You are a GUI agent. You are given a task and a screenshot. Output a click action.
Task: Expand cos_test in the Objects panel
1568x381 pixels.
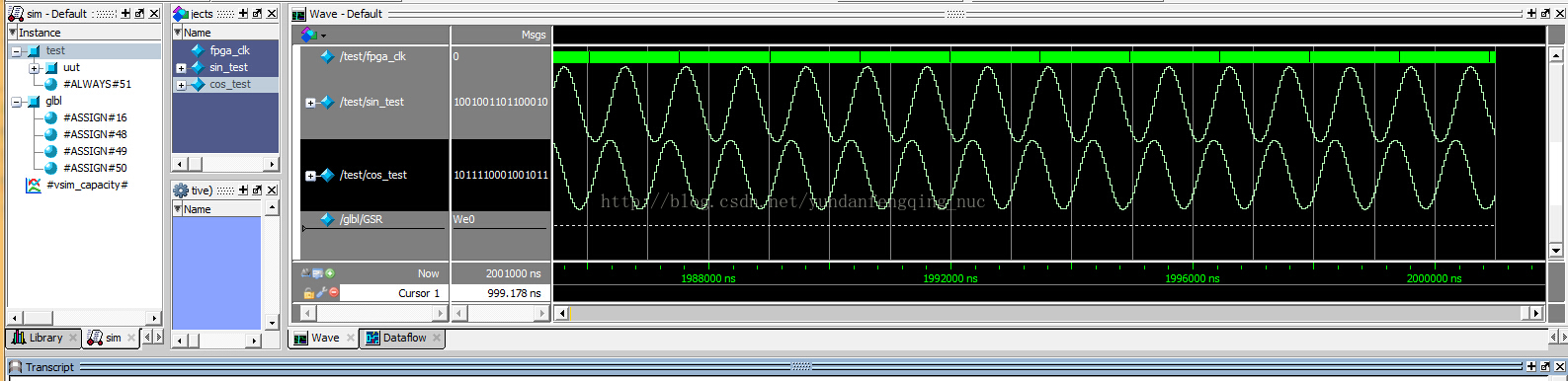(181, 85)
